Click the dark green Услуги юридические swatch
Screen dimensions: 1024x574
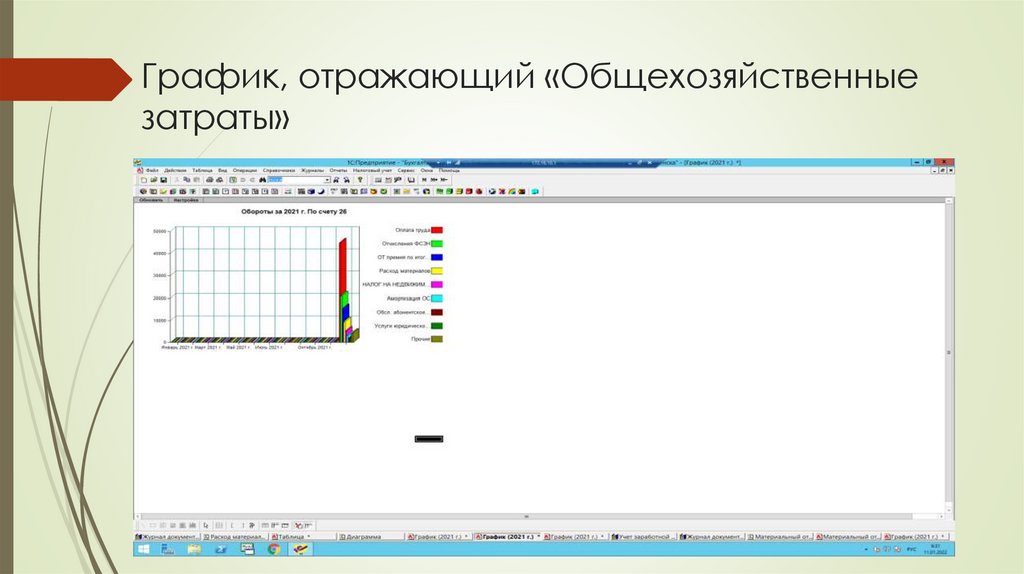436,326
